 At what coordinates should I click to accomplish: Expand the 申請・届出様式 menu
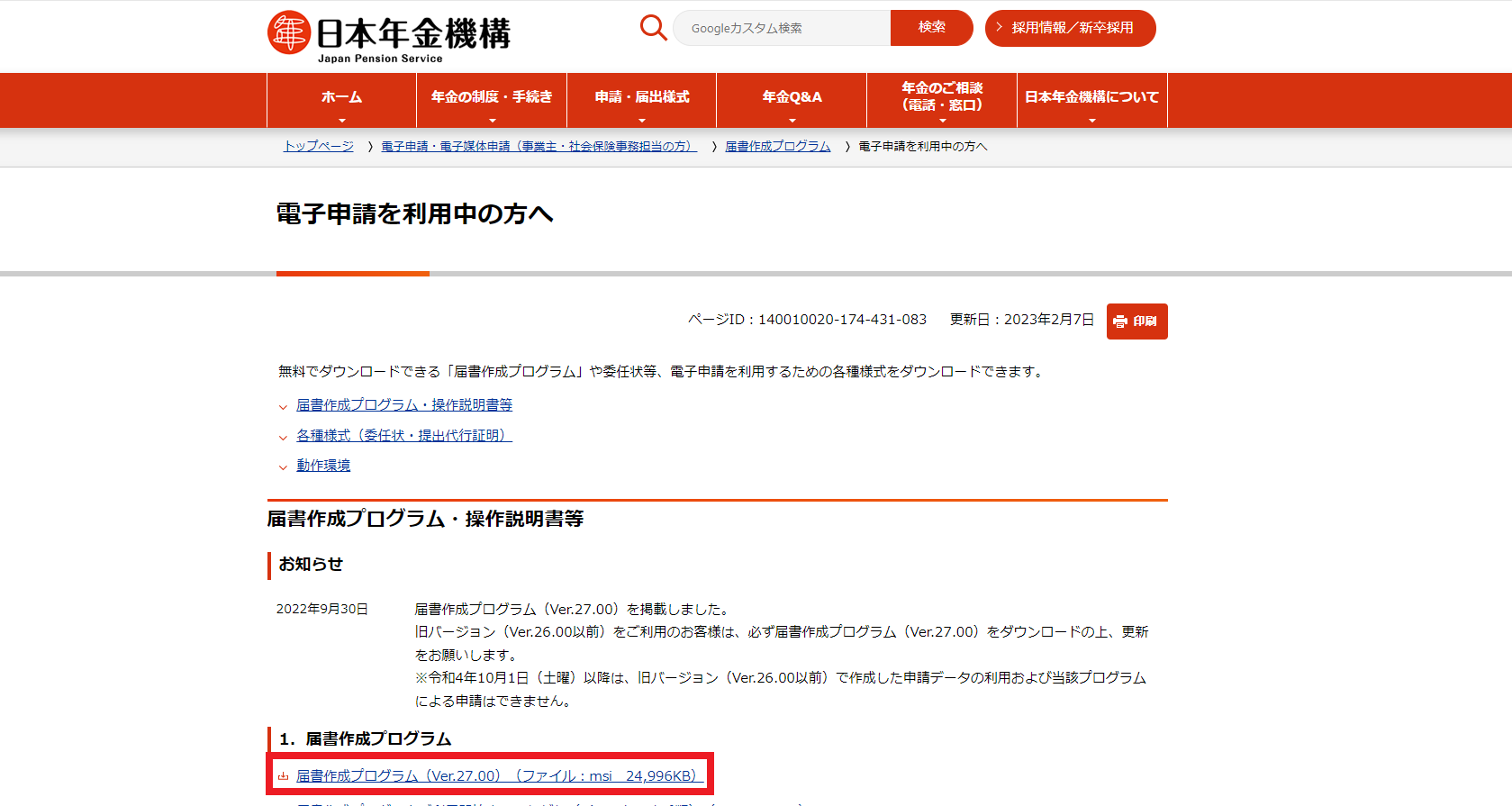click(641, 99)
